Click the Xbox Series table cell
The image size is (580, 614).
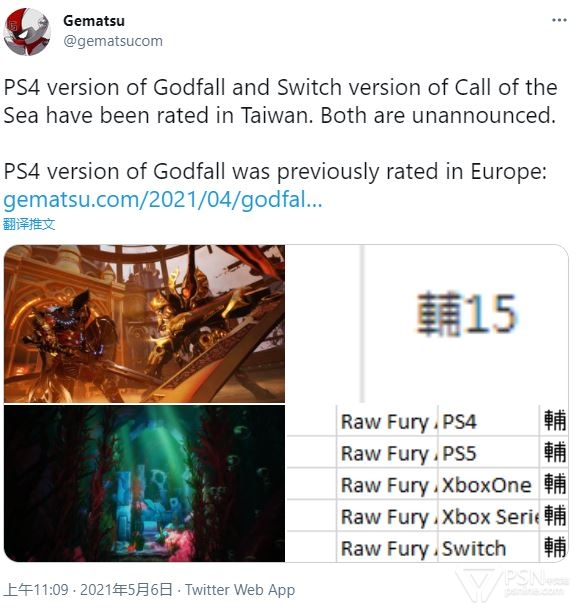(x=488, y=516)
